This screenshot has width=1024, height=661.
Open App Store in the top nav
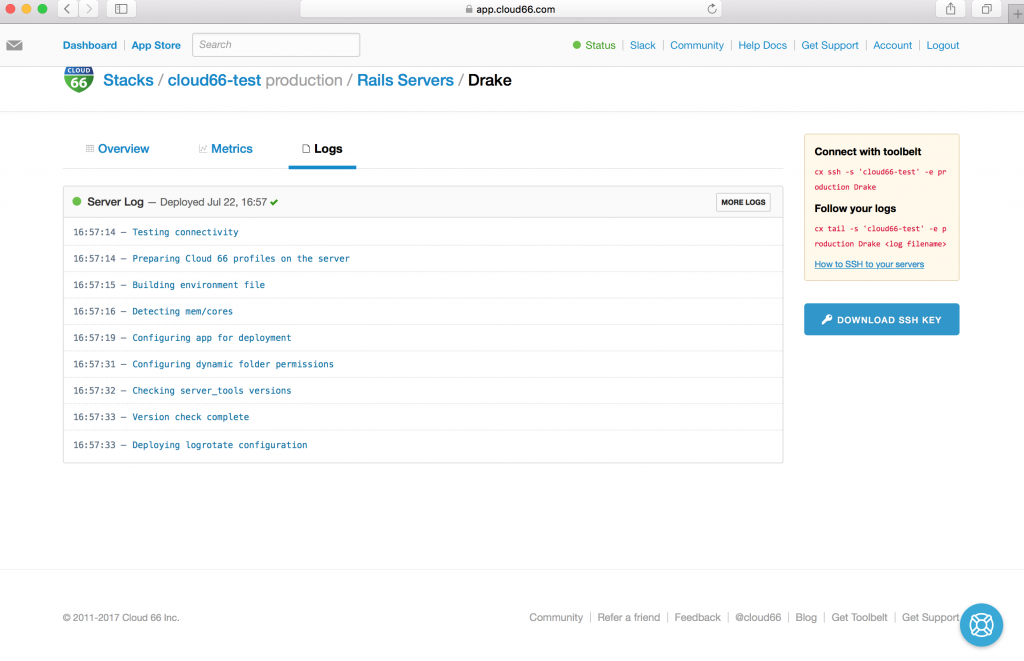(x=156, y=45)
